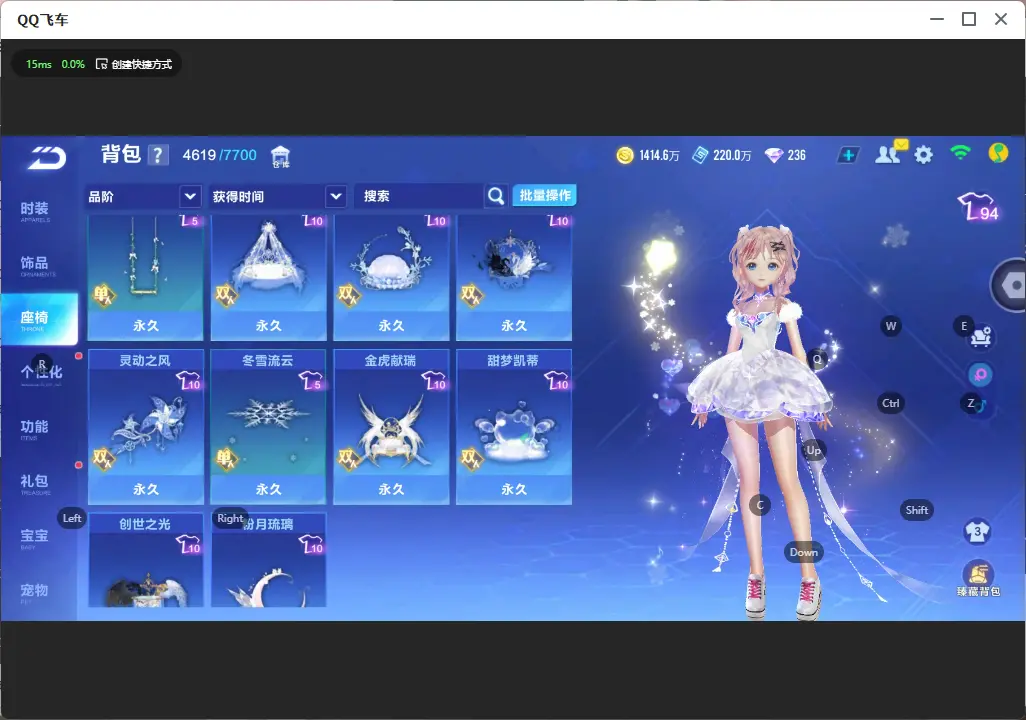Minimize the QQ飞车 window
1026x720 pixels.
coord(937,19)
